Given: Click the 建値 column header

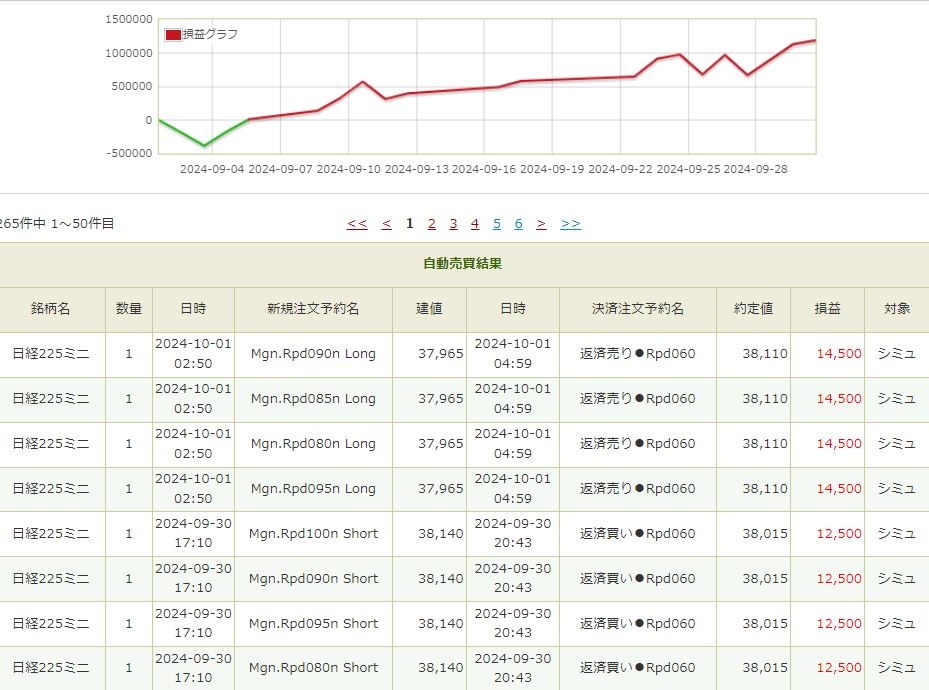Looking at the screenshot, I should [429, 309].
